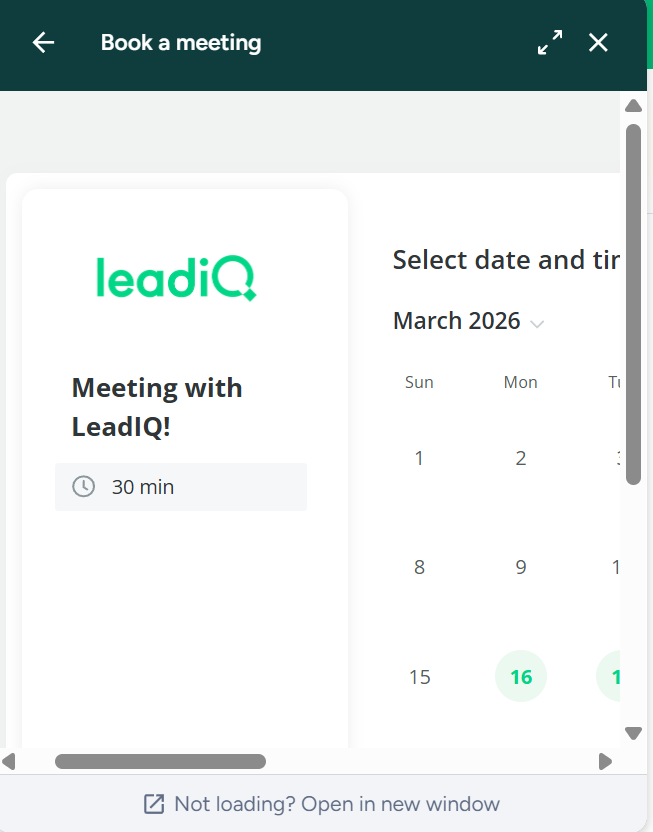
Task: Choose March 9 on the calendar
Action: (521, 568)
